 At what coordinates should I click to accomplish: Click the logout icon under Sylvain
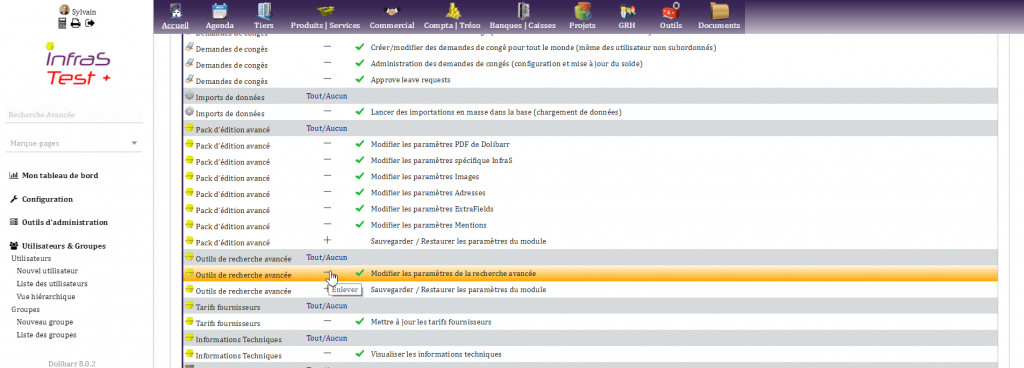[90, 23]
